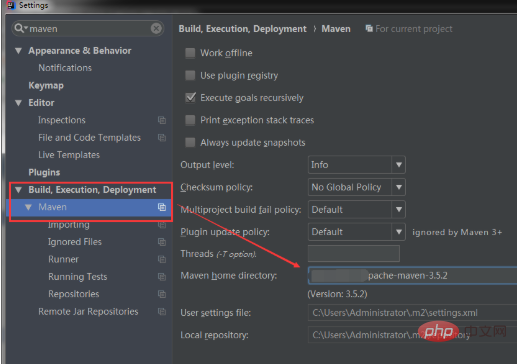The width and height of the screenshot is (517, 364).
Task: Click the User settings file field
Action: (x=412, y=313)
